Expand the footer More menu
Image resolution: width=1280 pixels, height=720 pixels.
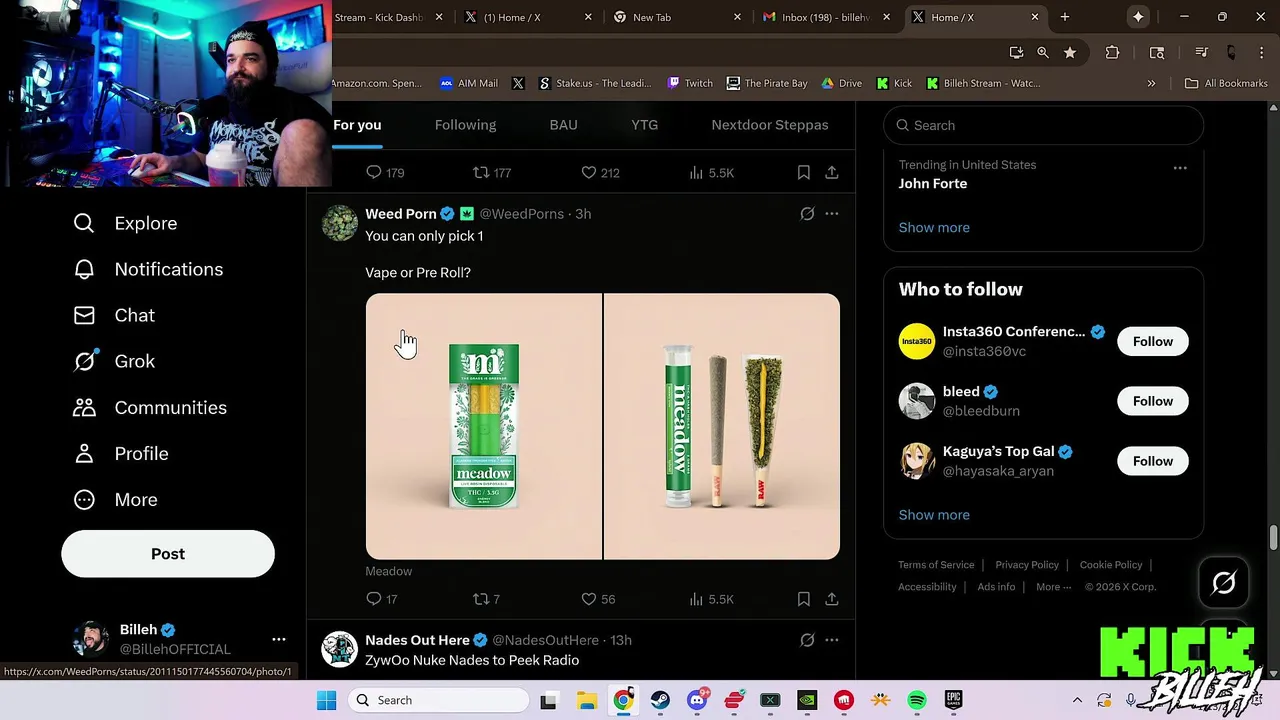click(1053, 587)
